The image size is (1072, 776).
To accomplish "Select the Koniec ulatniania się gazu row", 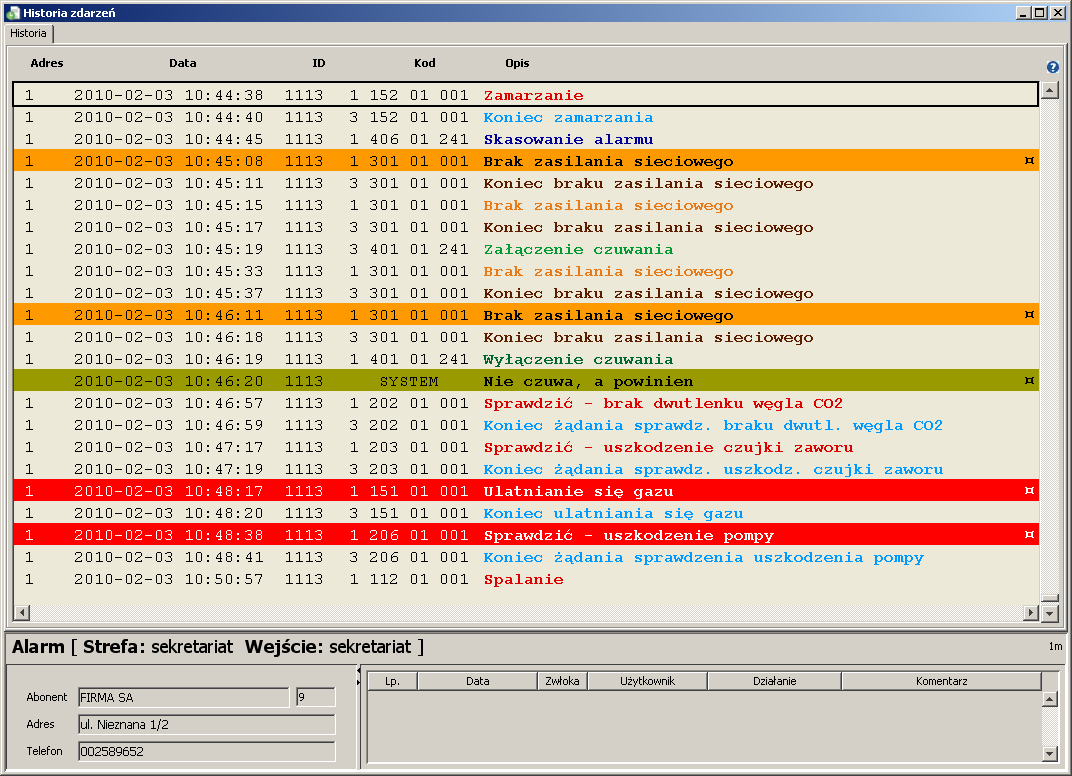I will coord(526,513).
